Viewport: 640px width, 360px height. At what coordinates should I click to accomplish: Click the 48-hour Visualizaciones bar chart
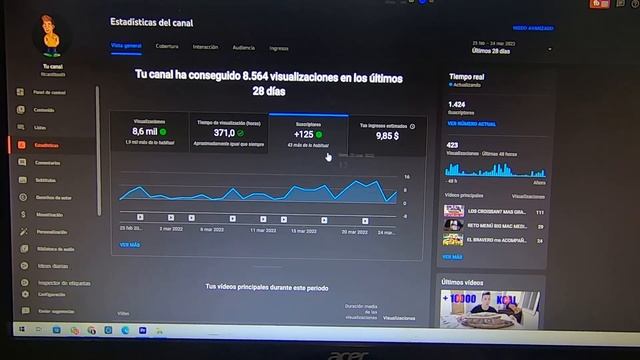[496, 170]
